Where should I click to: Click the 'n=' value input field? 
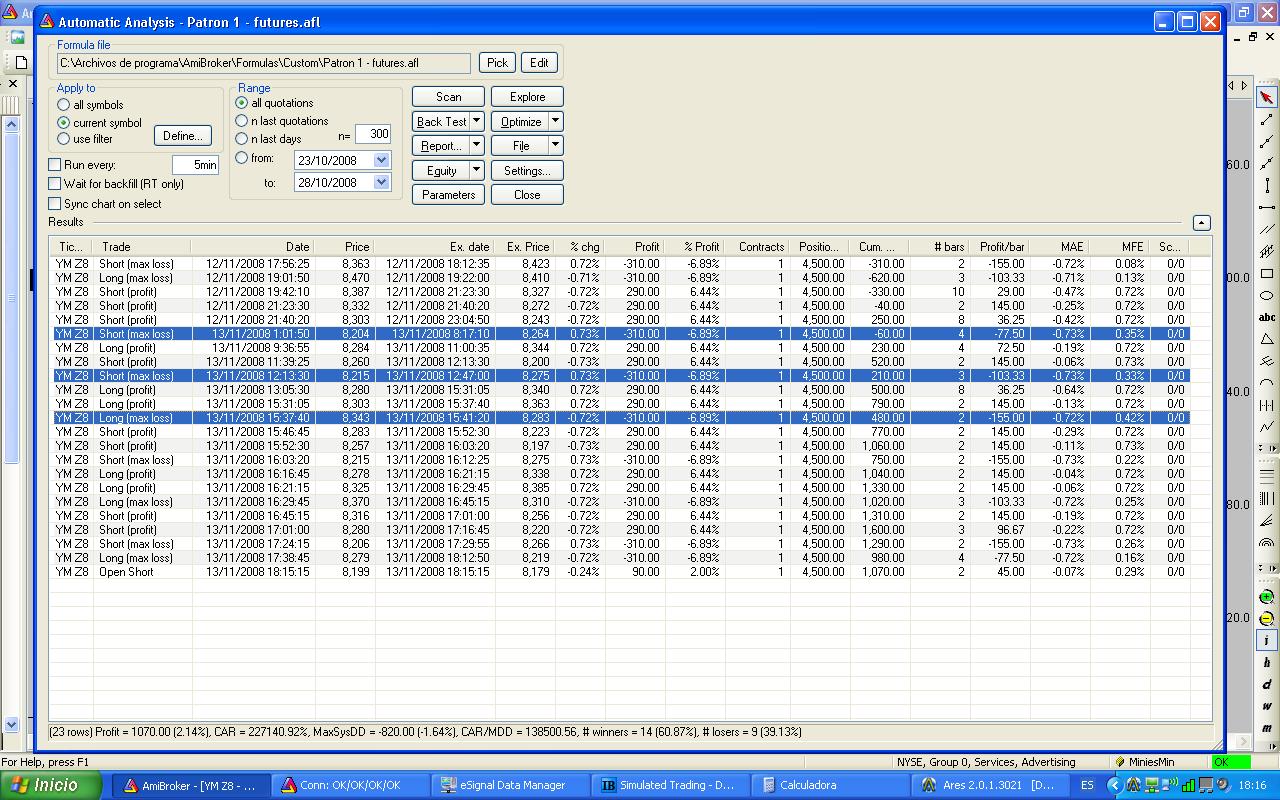coord(372,134)
